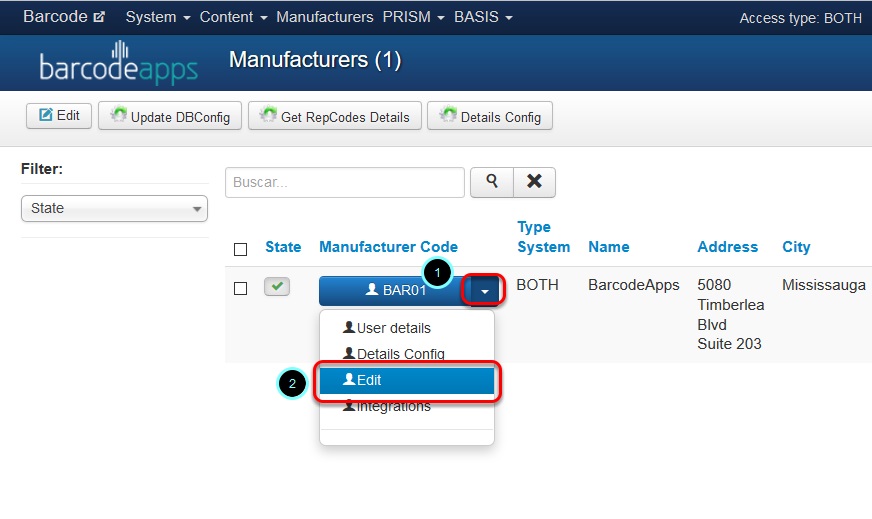Image resolution: width=872 pixels, height=519 pixels.
Task: Open the State filter dropdown
Action: pyautogui.click(x=115, y=209)
